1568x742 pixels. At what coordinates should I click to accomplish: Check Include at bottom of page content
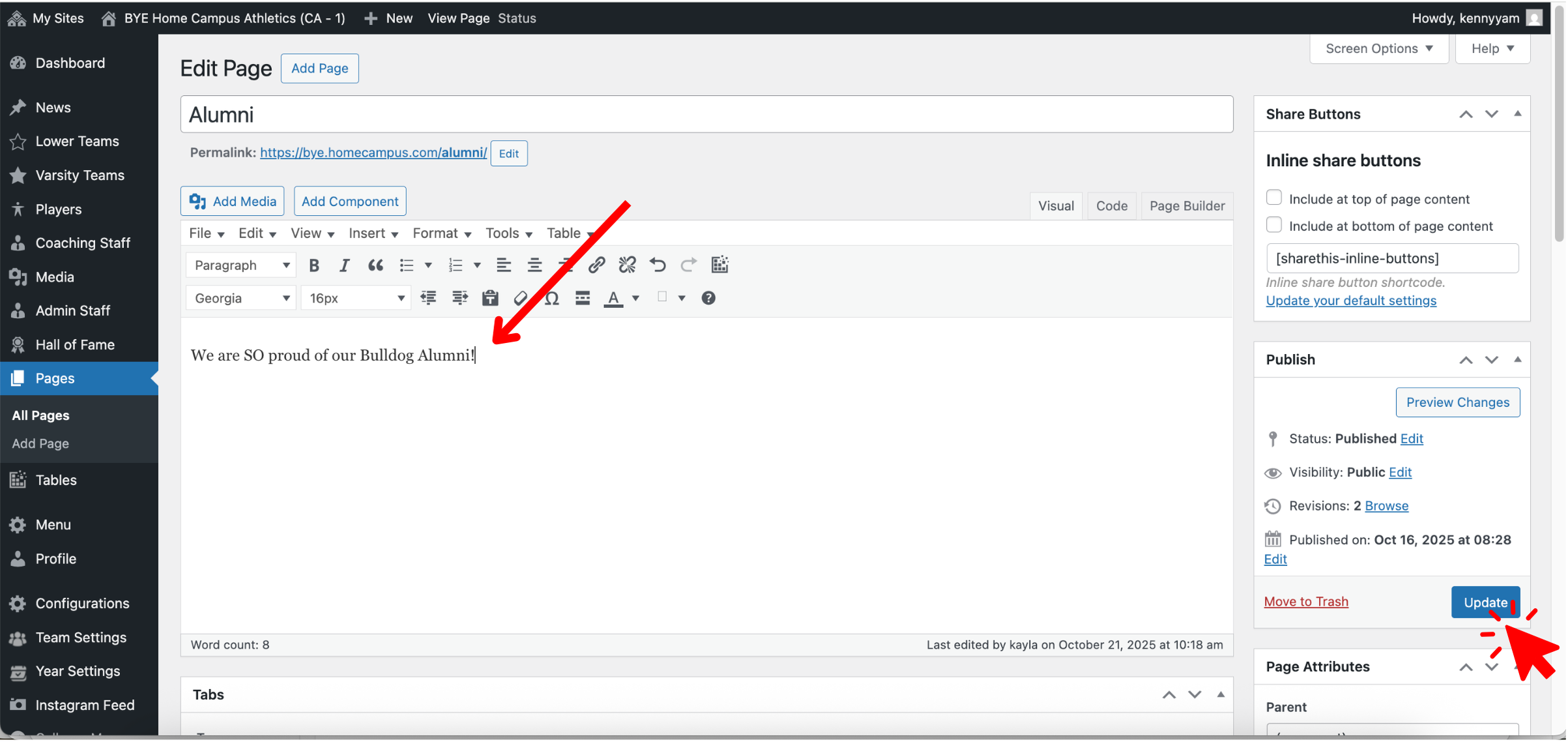click(x=1274, y=226)
